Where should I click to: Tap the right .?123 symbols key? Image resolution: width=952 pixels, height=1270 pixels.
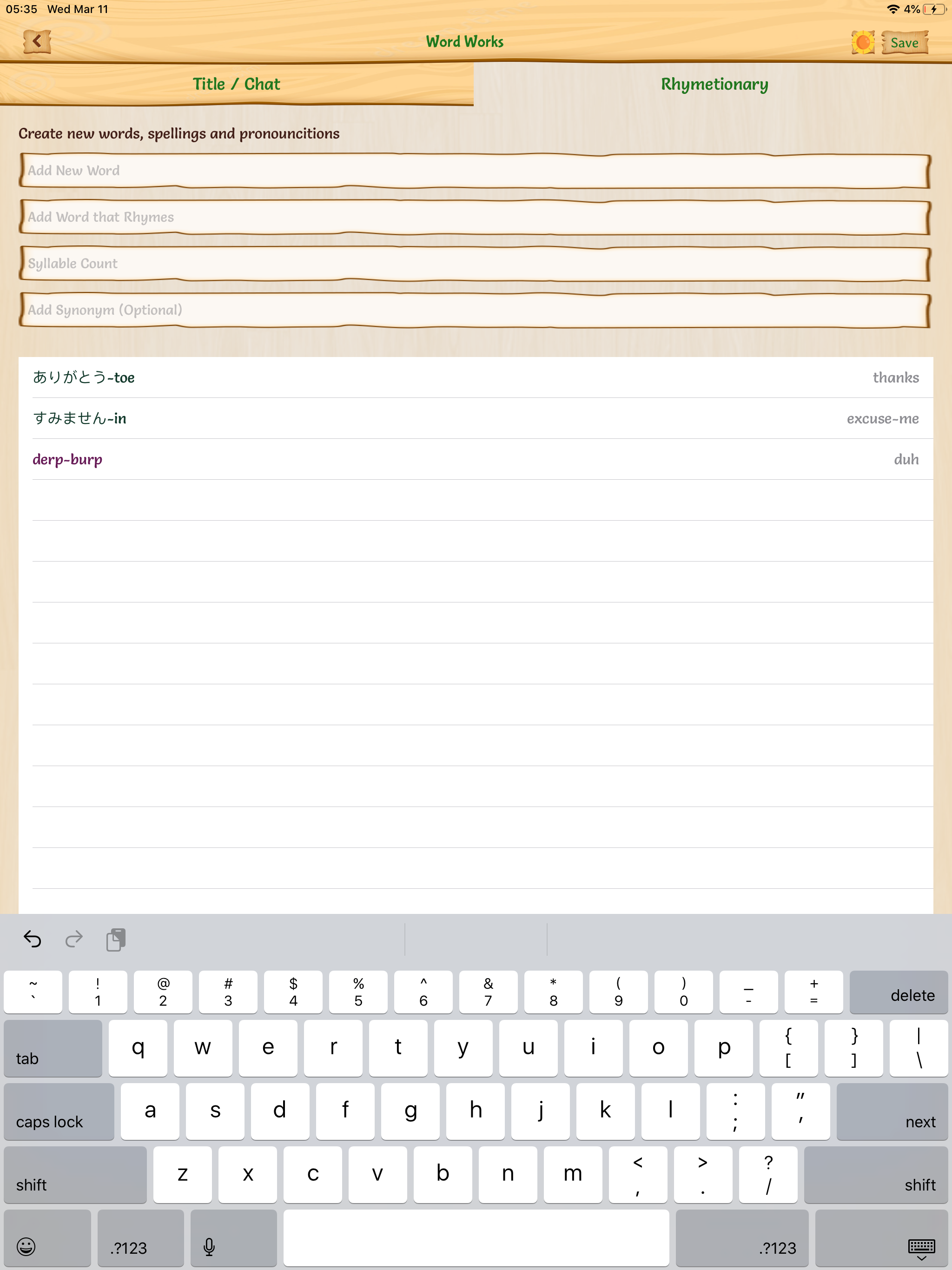(x=742, y=1238)
